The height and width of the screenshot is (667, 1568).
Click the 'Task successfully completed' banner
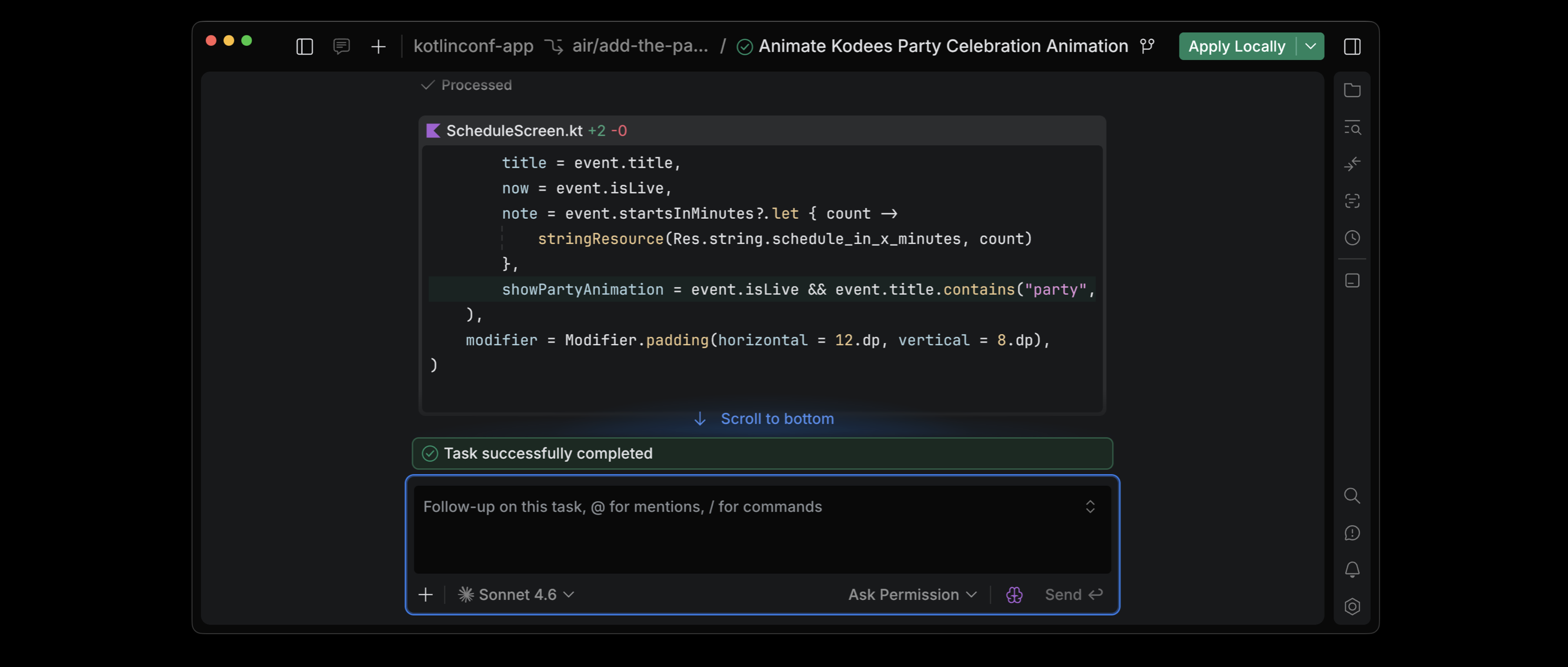coord(762,453)
